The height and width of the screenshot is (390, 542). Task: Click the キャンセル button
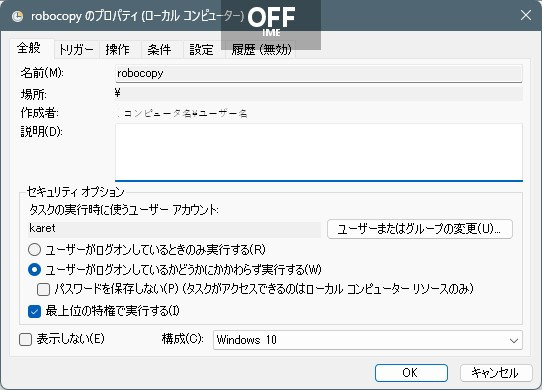coord(496,373)
